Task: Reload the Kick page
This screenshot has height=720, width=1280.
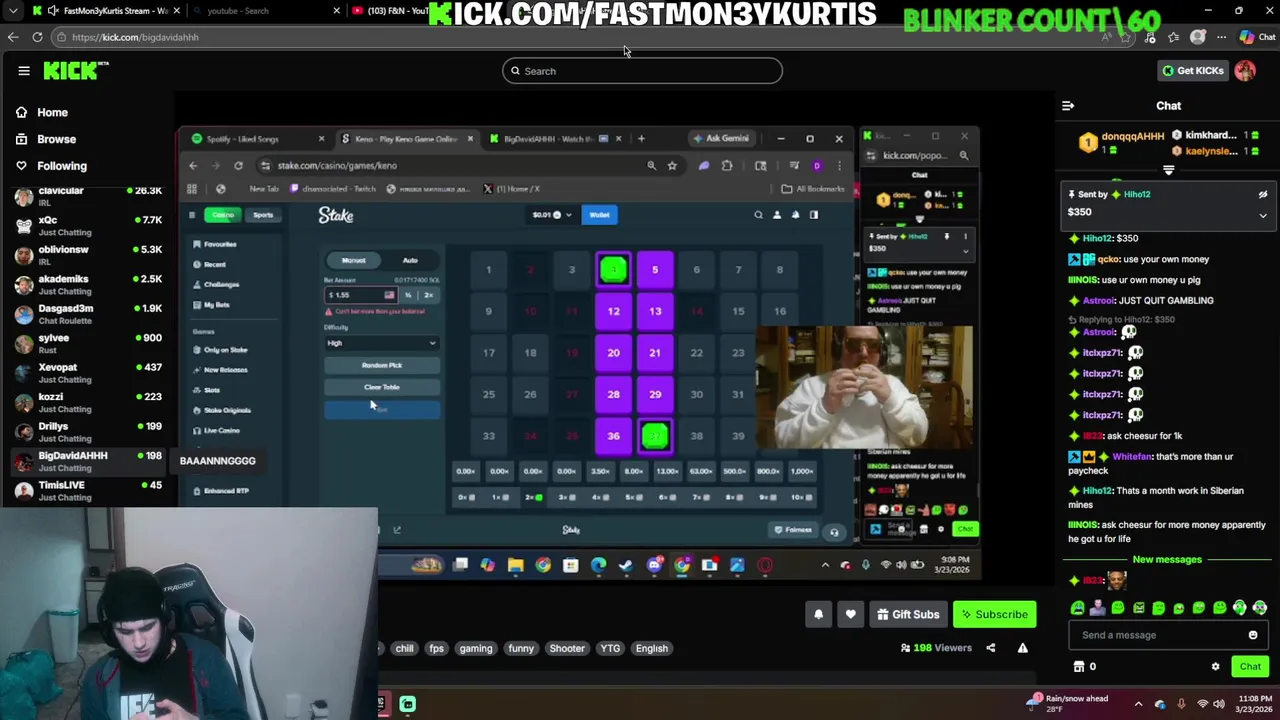Action: [37, 37]
